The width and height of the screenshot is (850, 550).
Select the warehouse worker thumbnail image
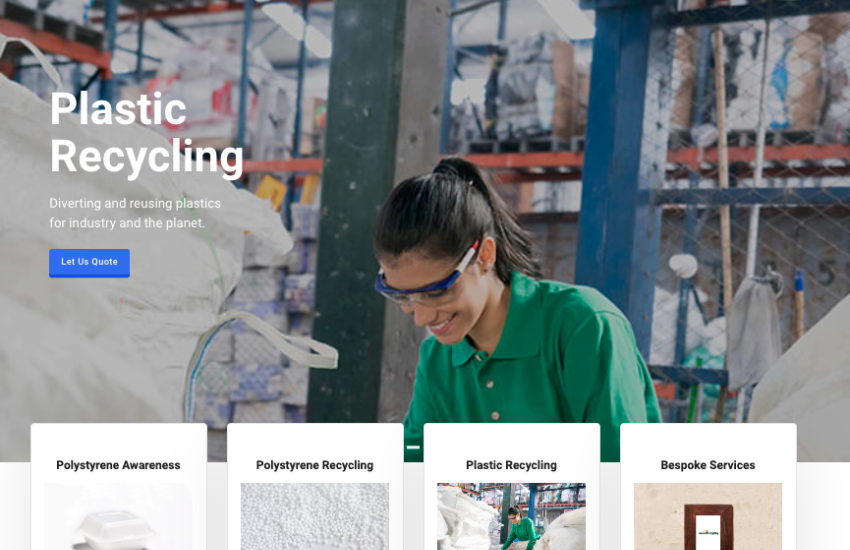pos(511,516)
